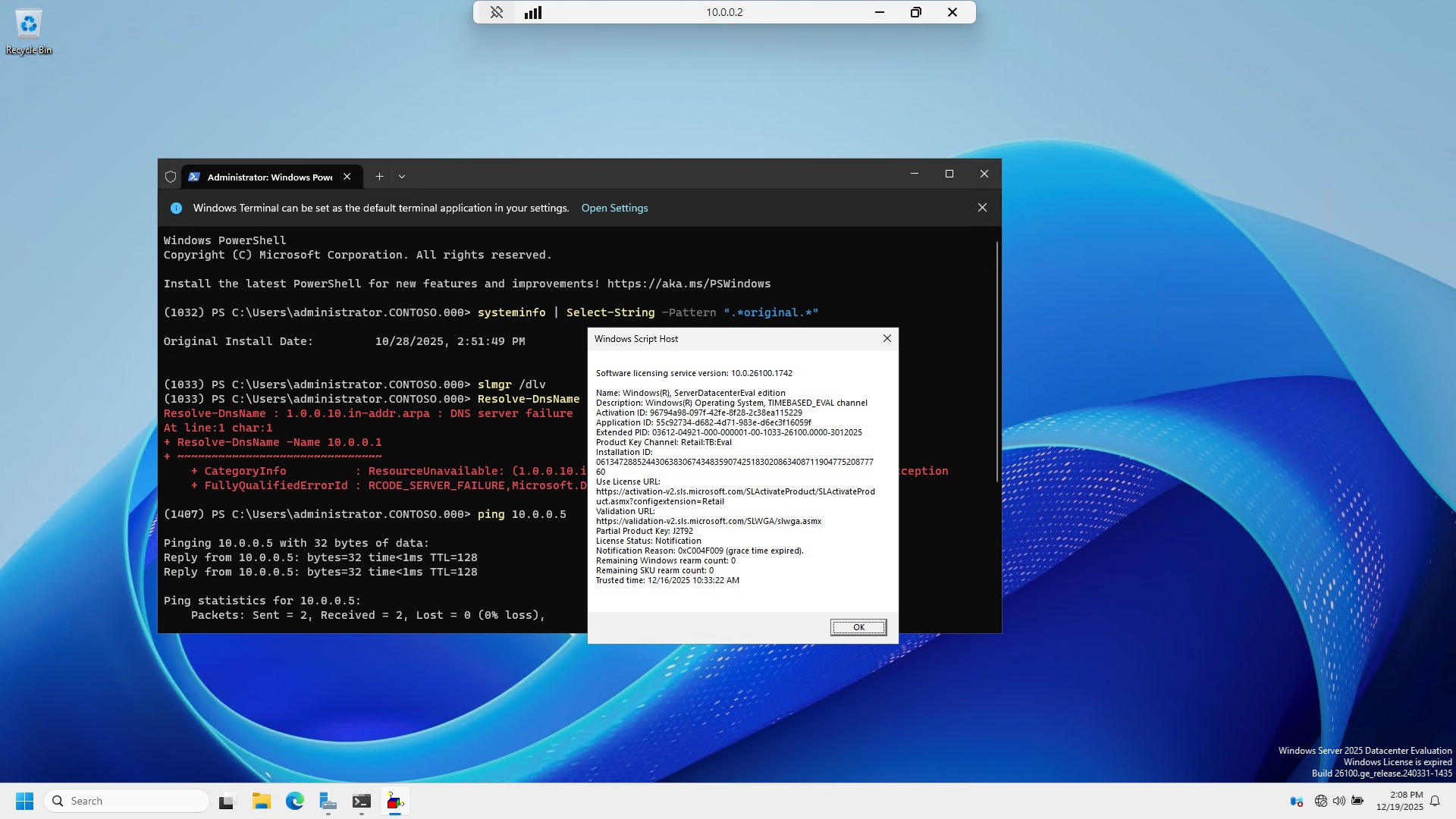Restore down the remote session window

[x=916, y=12]
